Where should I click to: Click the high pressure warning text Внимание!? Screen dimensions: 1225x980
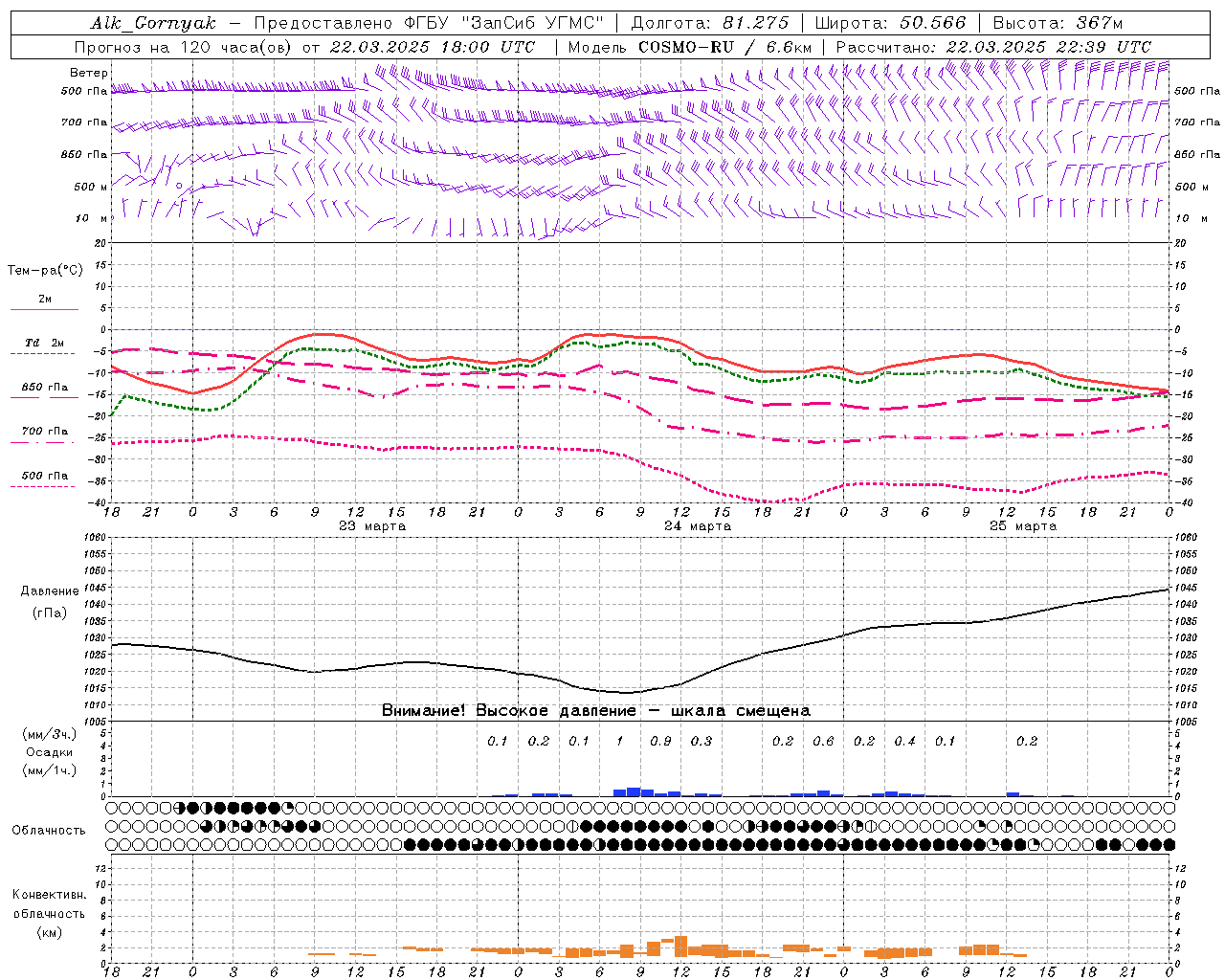[424, 711]
